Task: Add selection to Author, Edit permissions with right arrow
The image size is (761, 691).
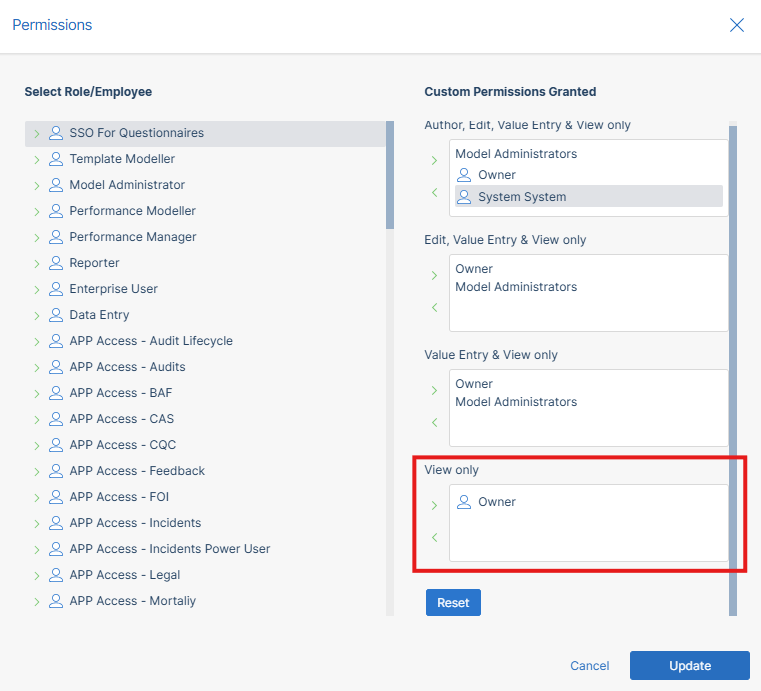Action: pos(434,161)
